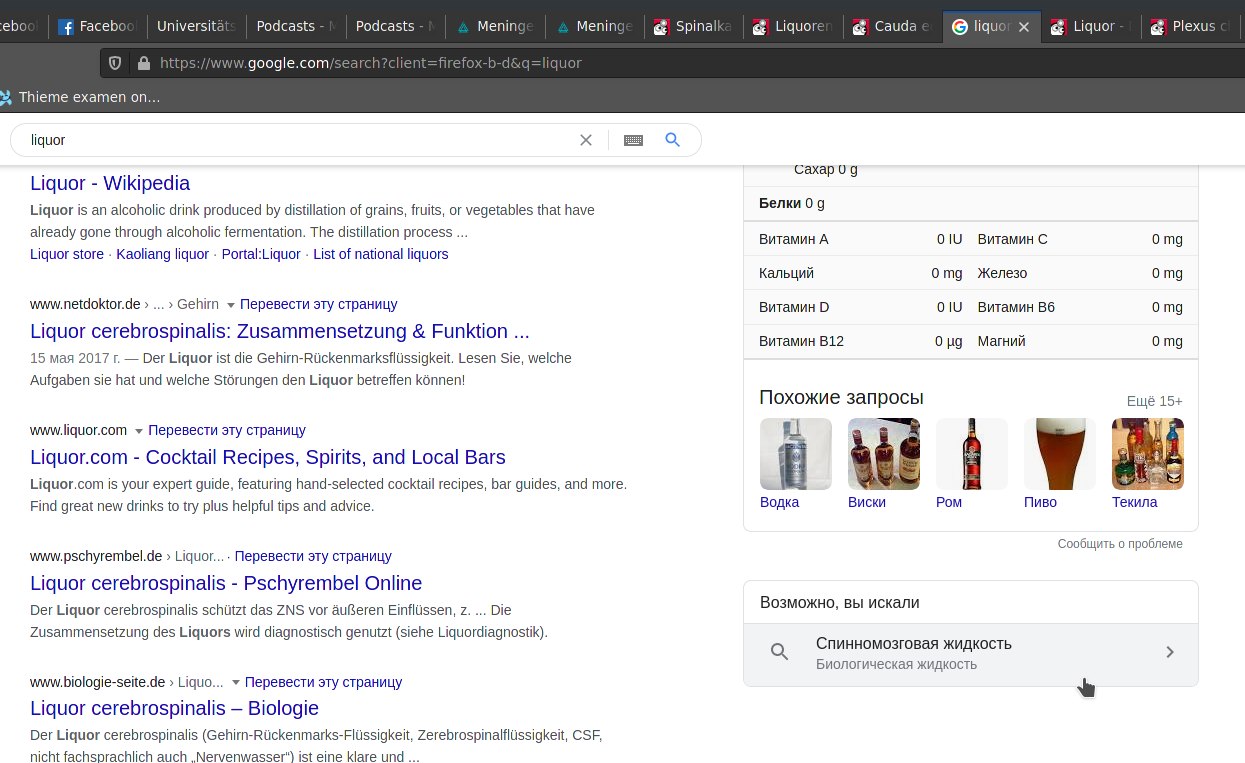Open the Liquor store sublink

click(67, 254)
